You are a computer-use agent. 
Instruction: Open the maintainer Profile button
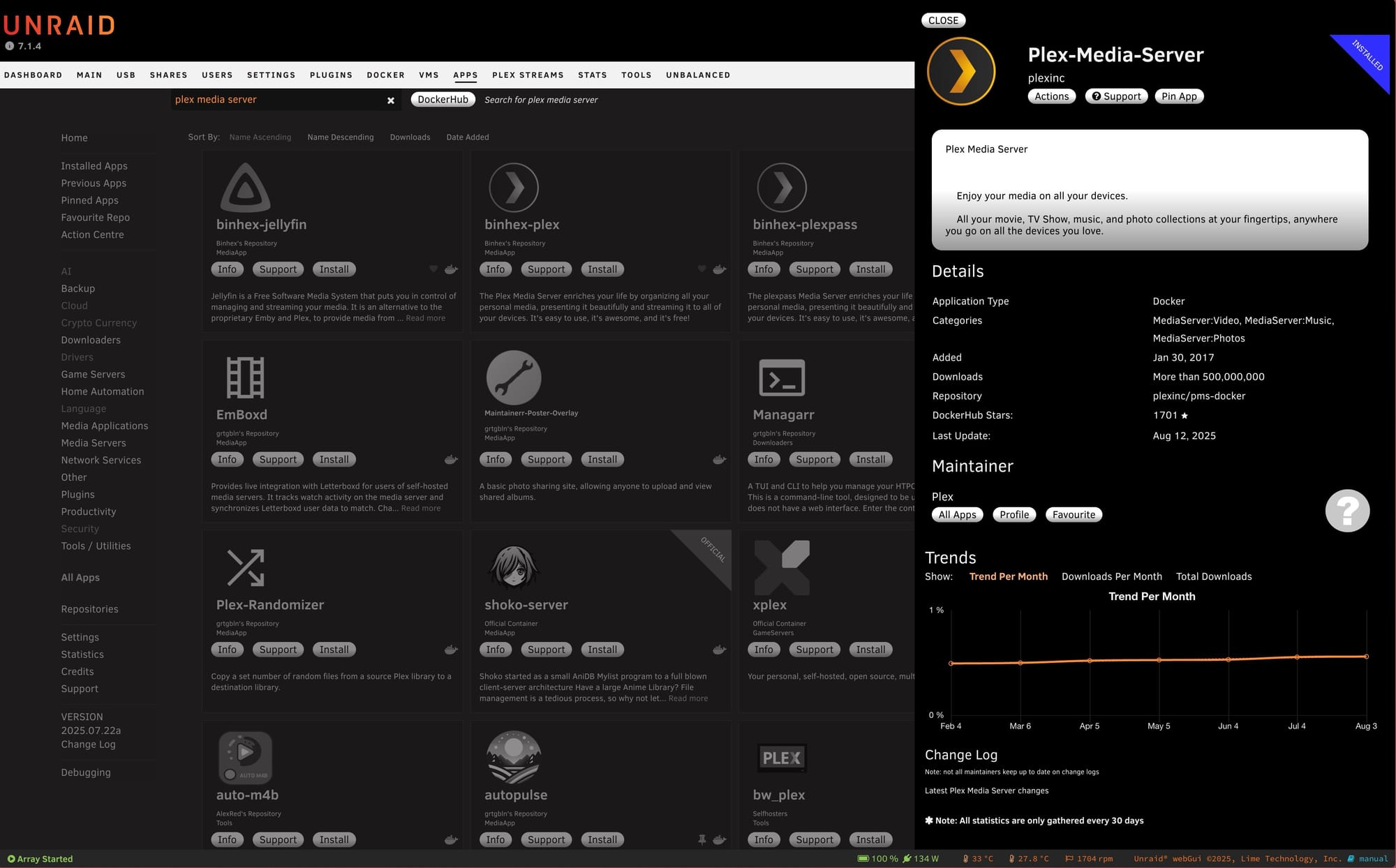(x=1013, y=515)
